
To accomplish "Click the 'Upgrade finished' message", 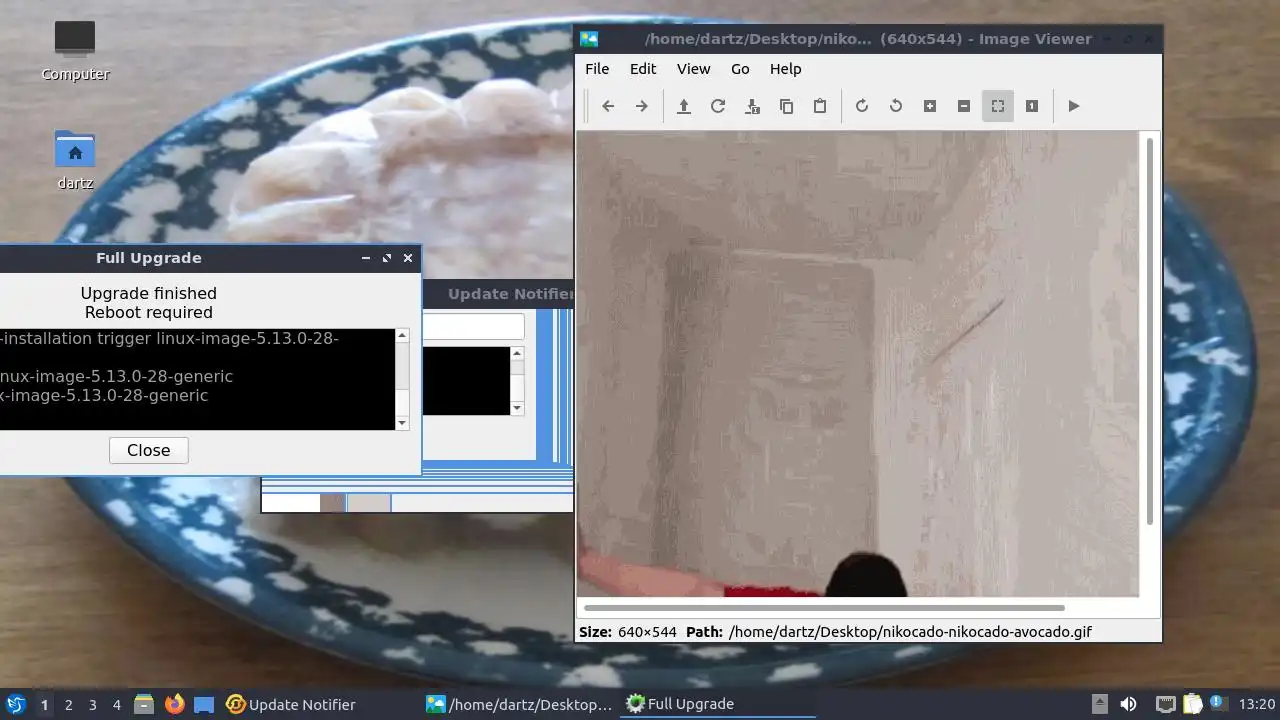I will (149, 293).
